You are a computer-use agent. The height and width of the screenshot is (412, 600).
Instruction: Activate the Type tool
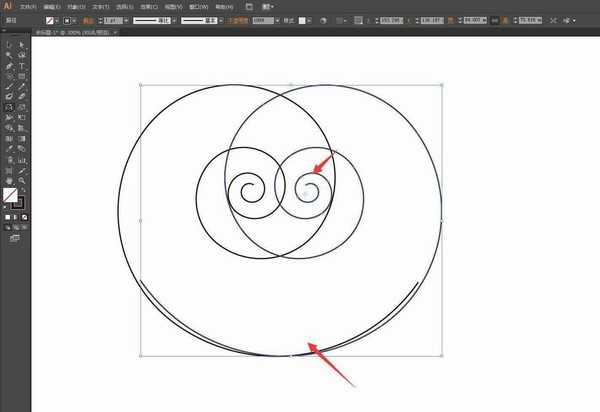tap(21, 66)
